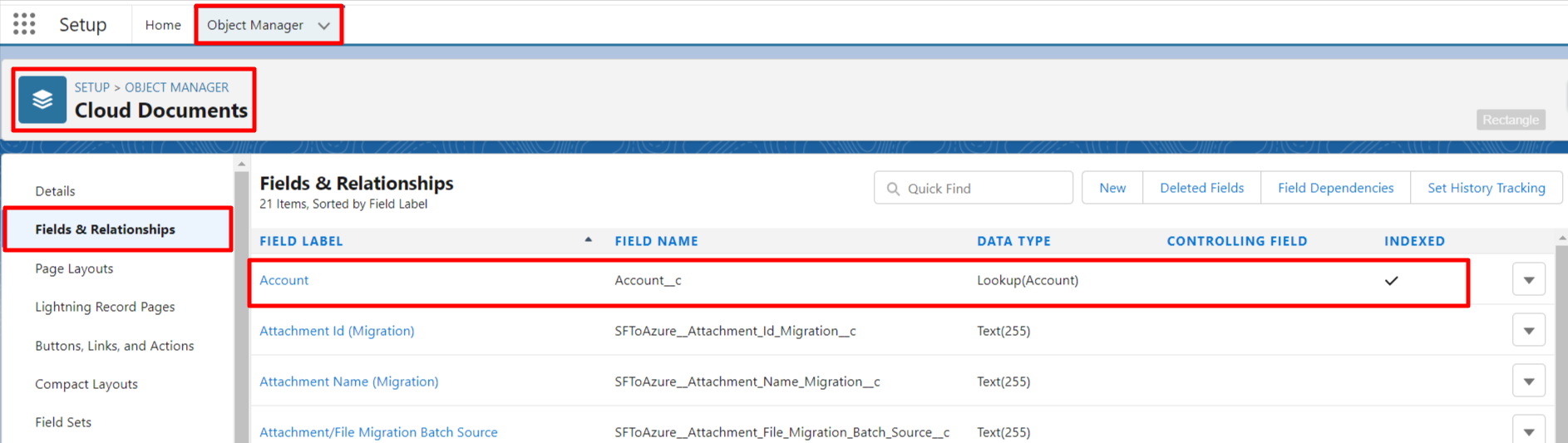The image size is (1568, 443).
Task: Open the Attachment Id (Migration) field link
Action: [x=337, y=331]
